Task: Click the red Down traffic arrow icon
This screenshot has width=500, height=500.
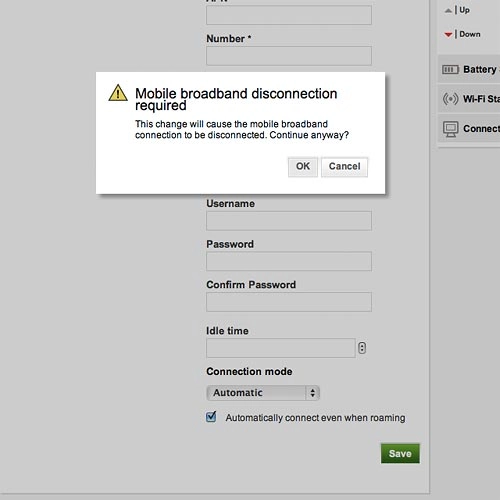Action: click(448, 34)
